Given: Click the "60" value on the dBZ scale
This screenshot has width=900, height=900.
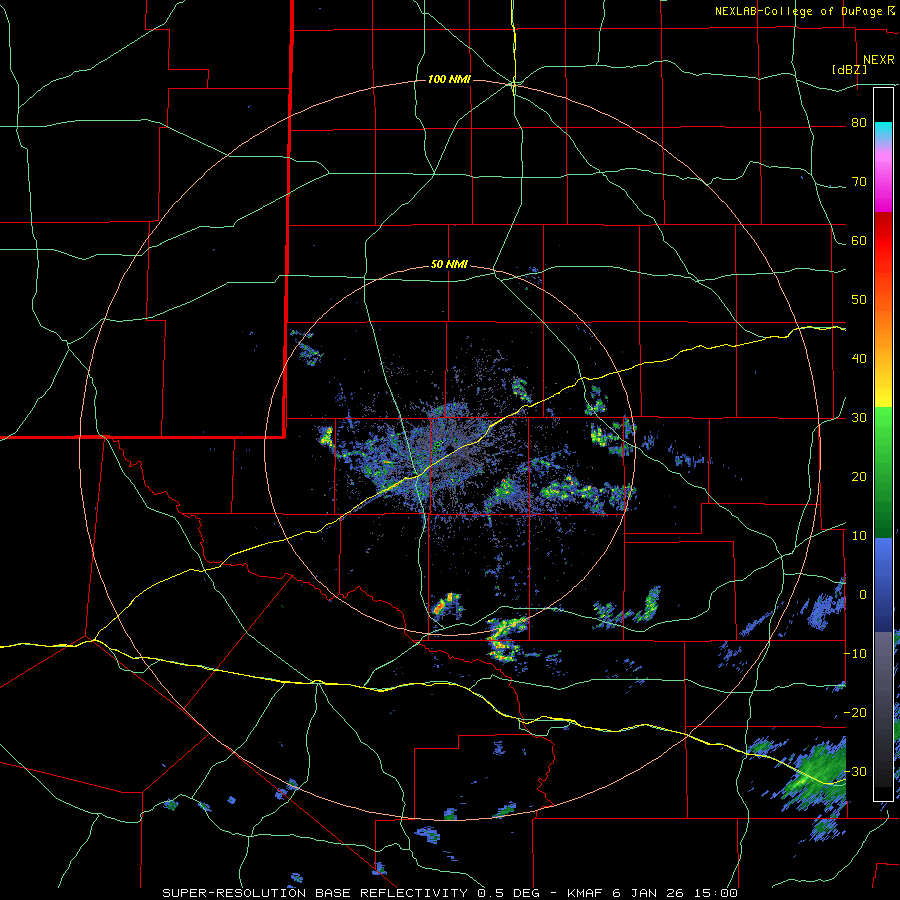Looking at the screenshot, I should point(859,240).
